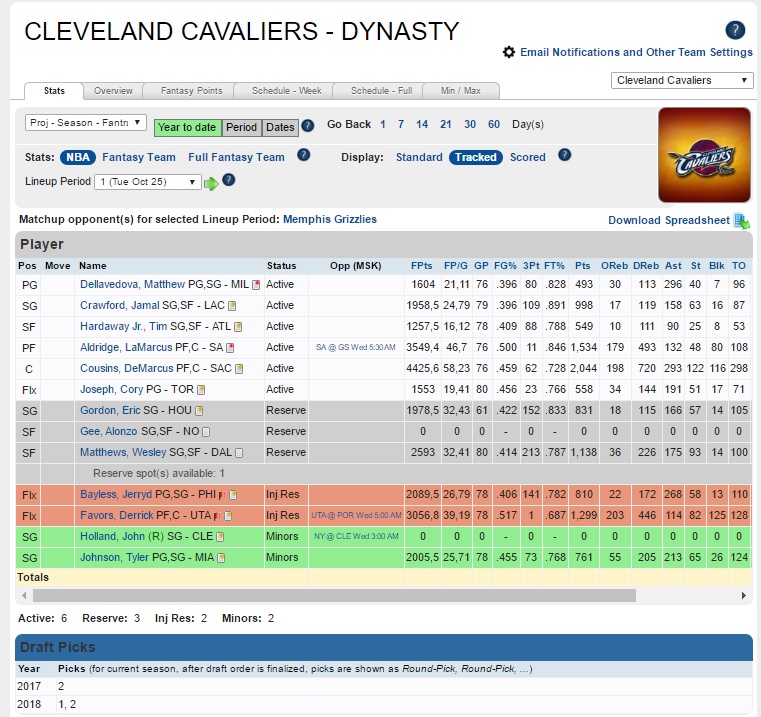Click the Download Spreadsheet icon
761x717 pixels.
click(x=742, y=221)
